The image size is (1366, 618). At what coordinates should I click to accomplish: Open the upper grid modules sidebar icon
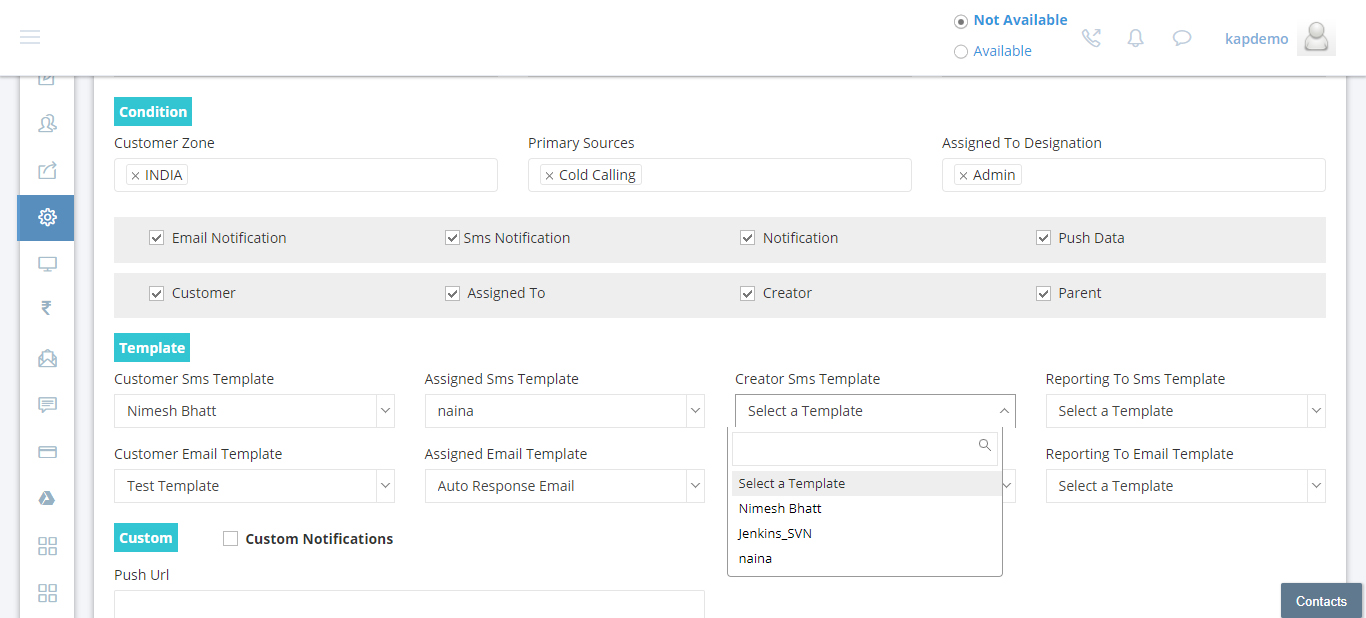pos(47,546)
